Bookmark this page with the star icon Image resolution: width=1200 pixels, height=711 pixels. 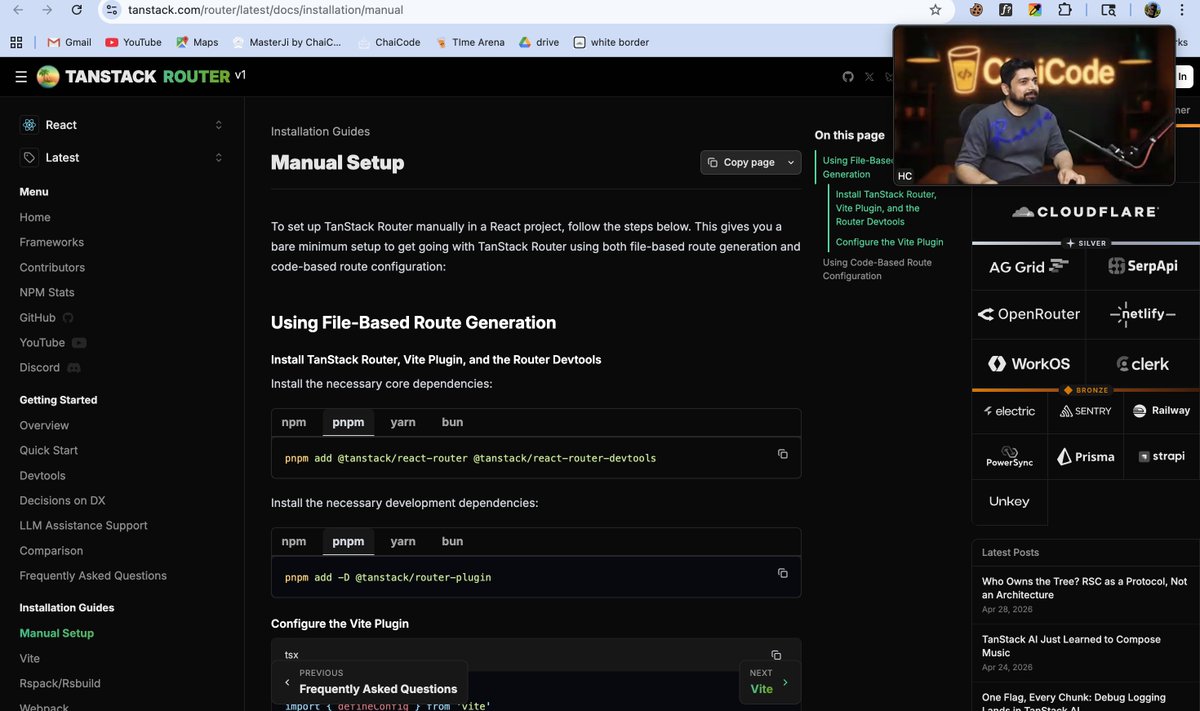[935, 10]
